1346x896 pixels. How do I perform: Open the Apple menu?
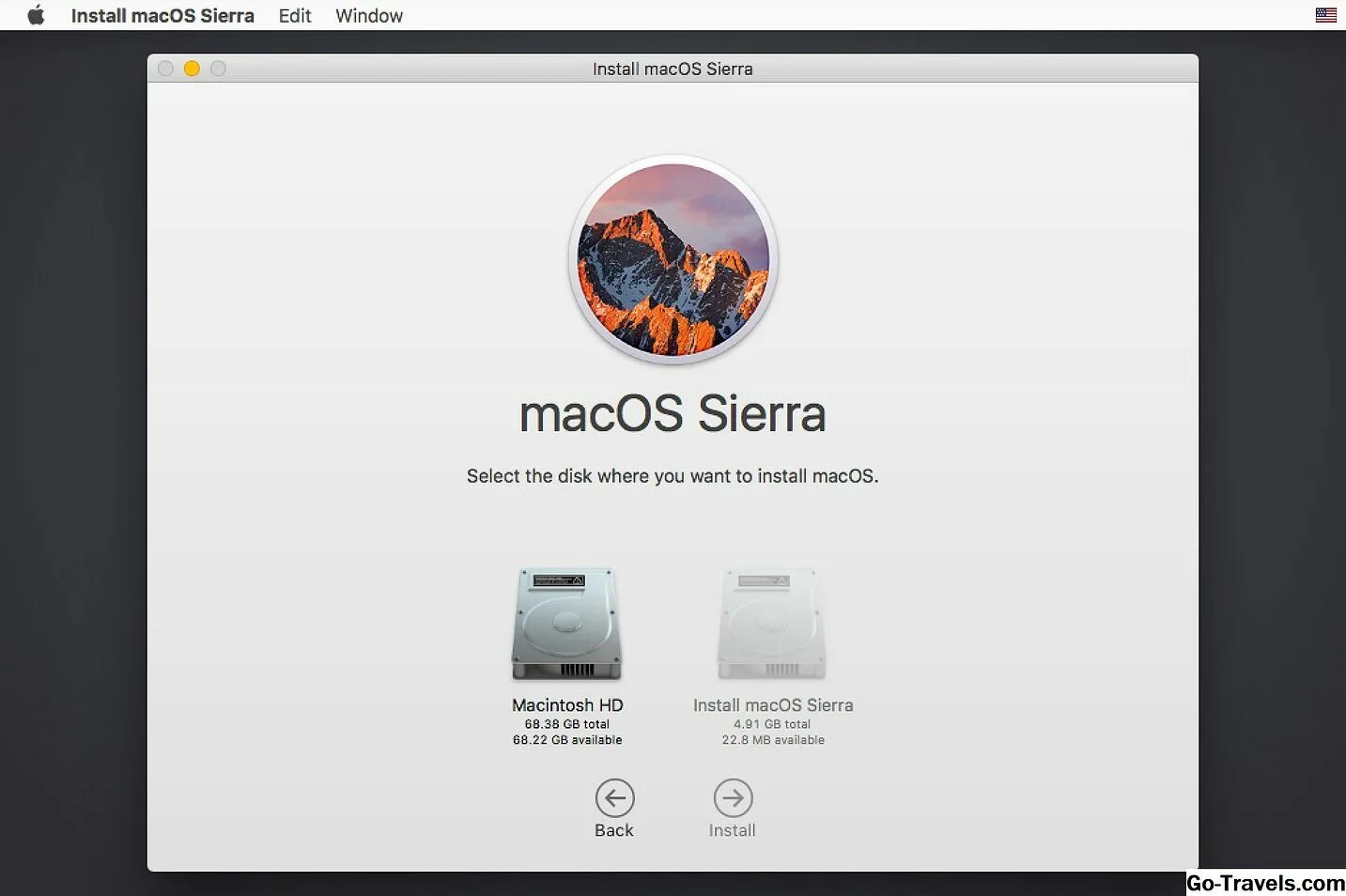(36, 15)
